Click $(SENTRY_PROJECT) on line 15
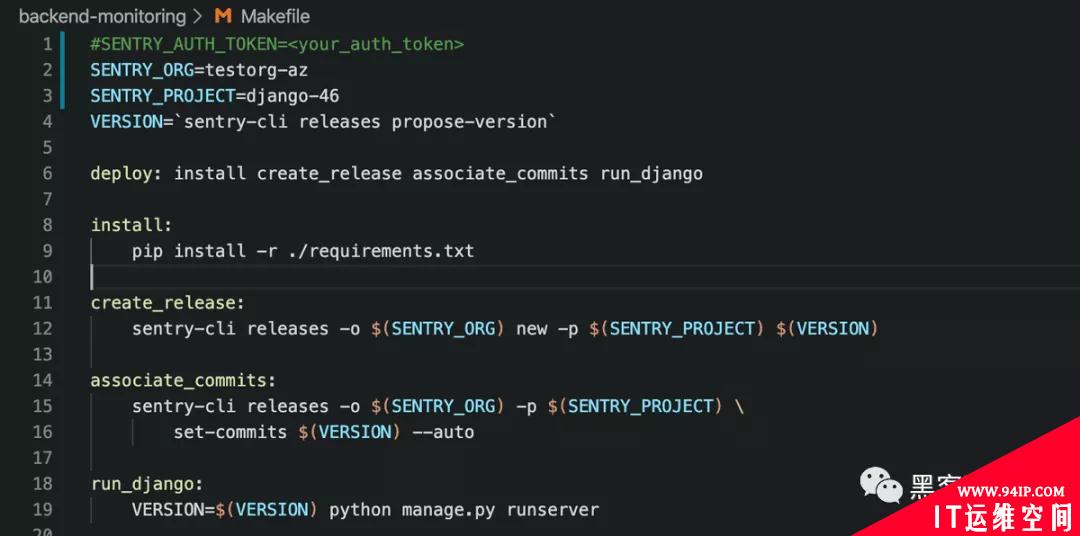Screen dimensions: 1080x536 click(636, 406)
